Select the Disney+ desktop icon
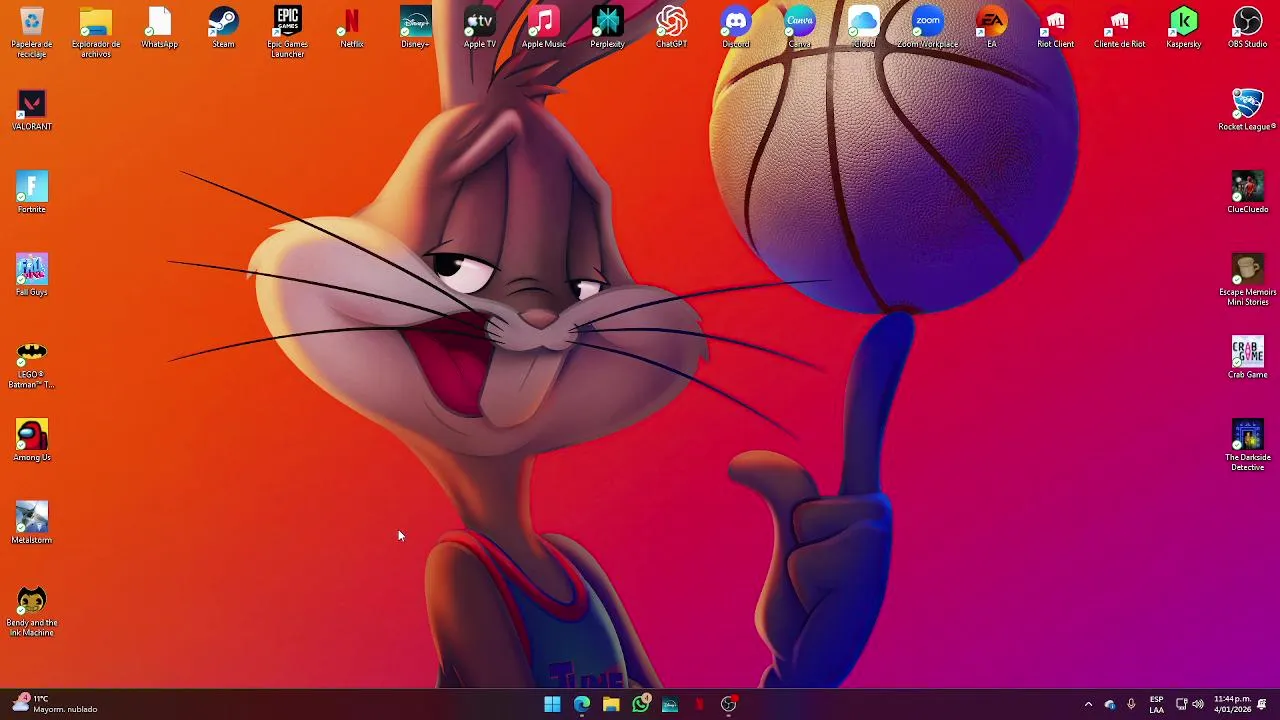 click(x=415, y=28)
